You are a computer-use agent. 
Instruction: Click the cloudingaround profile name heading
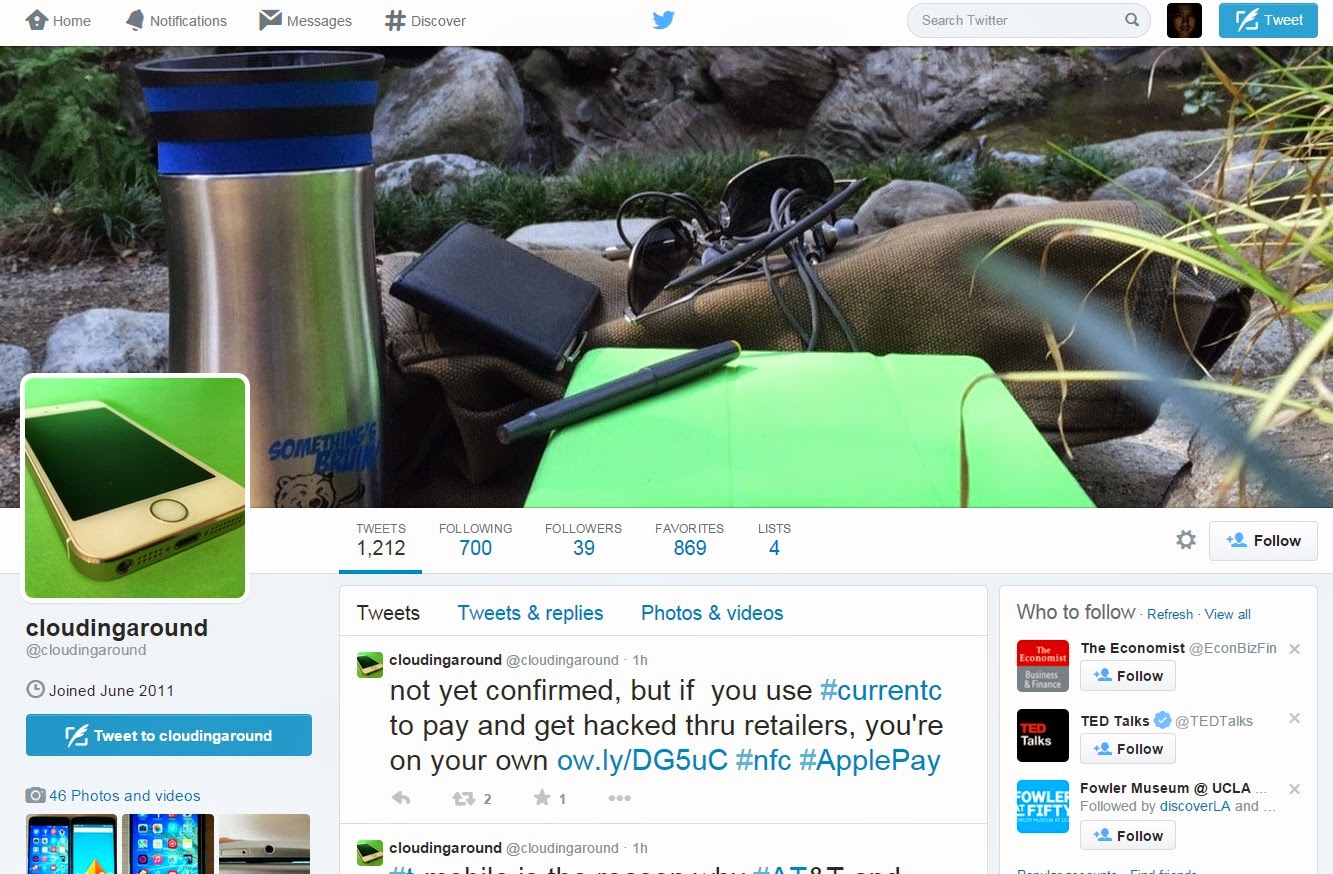pyautogui.click(x=117, y=628)
